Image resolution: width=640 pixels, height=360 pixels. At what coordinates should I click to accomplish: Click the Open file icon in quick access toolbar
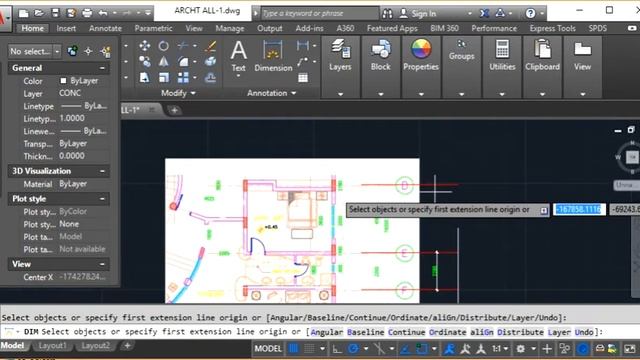coord(39,13)
